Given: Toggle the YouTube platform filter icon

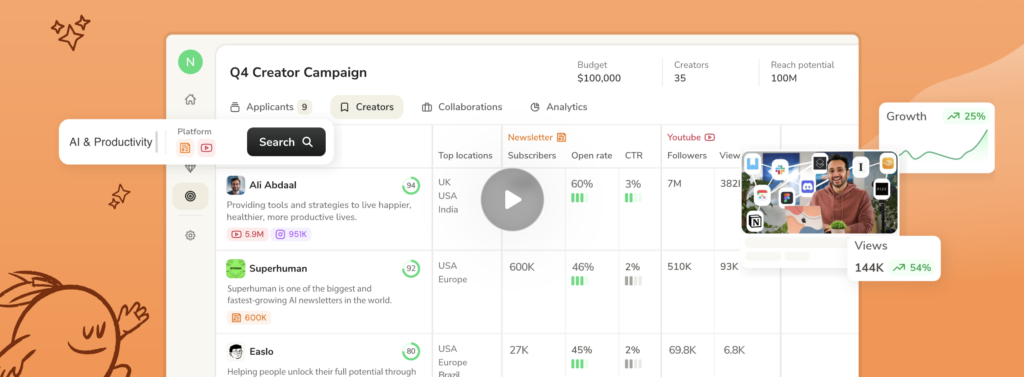Looking at the screenshot, I should 206,148.
